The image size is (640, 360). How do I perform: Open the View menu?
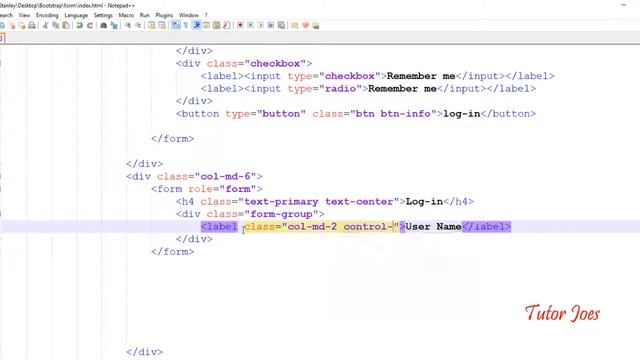24,15
